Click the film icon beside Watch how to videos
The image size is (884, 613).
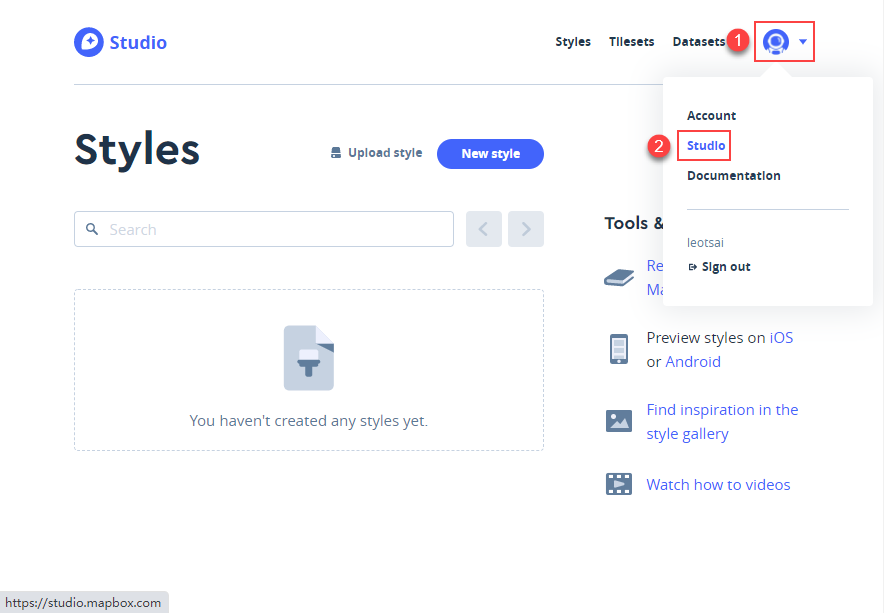coord(618,484)
